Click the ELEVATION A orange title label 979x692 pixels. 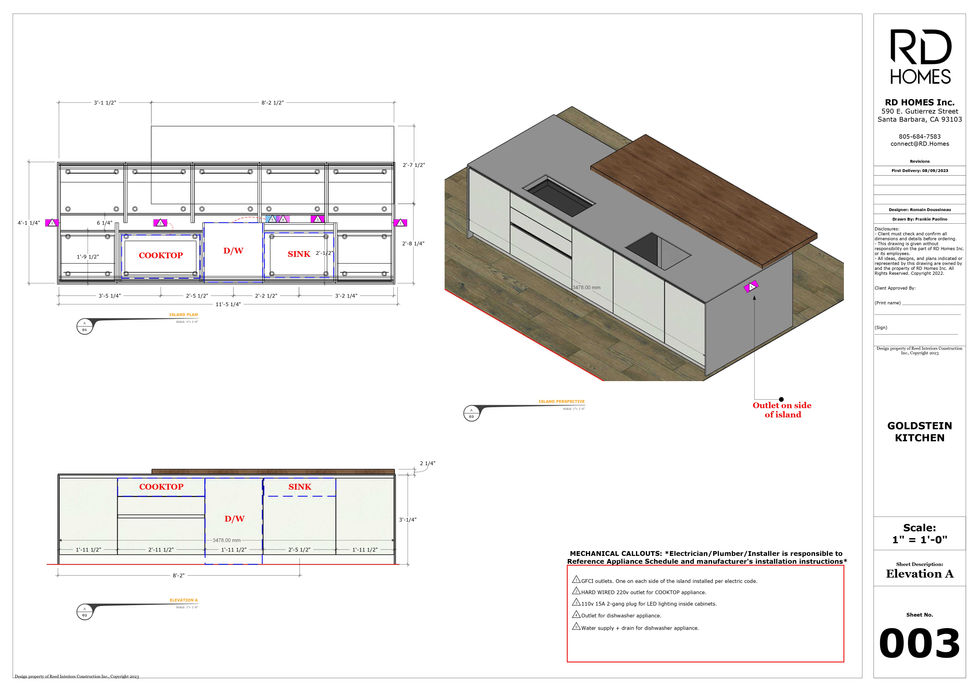click(184, 600)
